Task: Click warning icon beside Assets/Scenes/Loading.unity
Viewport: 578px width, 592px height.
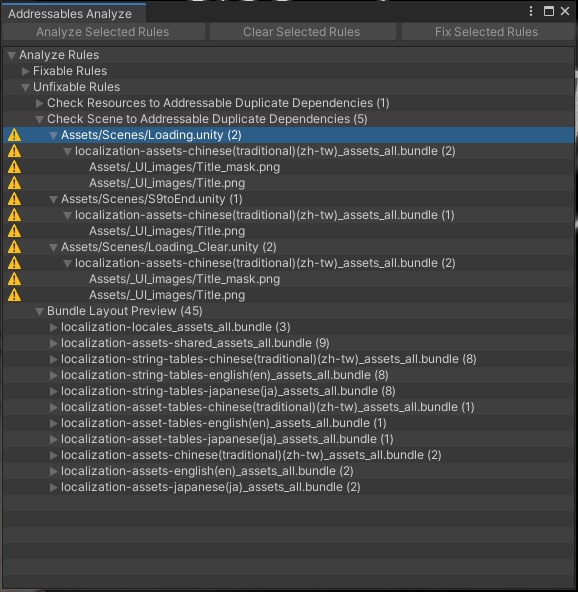Action: 14,135
